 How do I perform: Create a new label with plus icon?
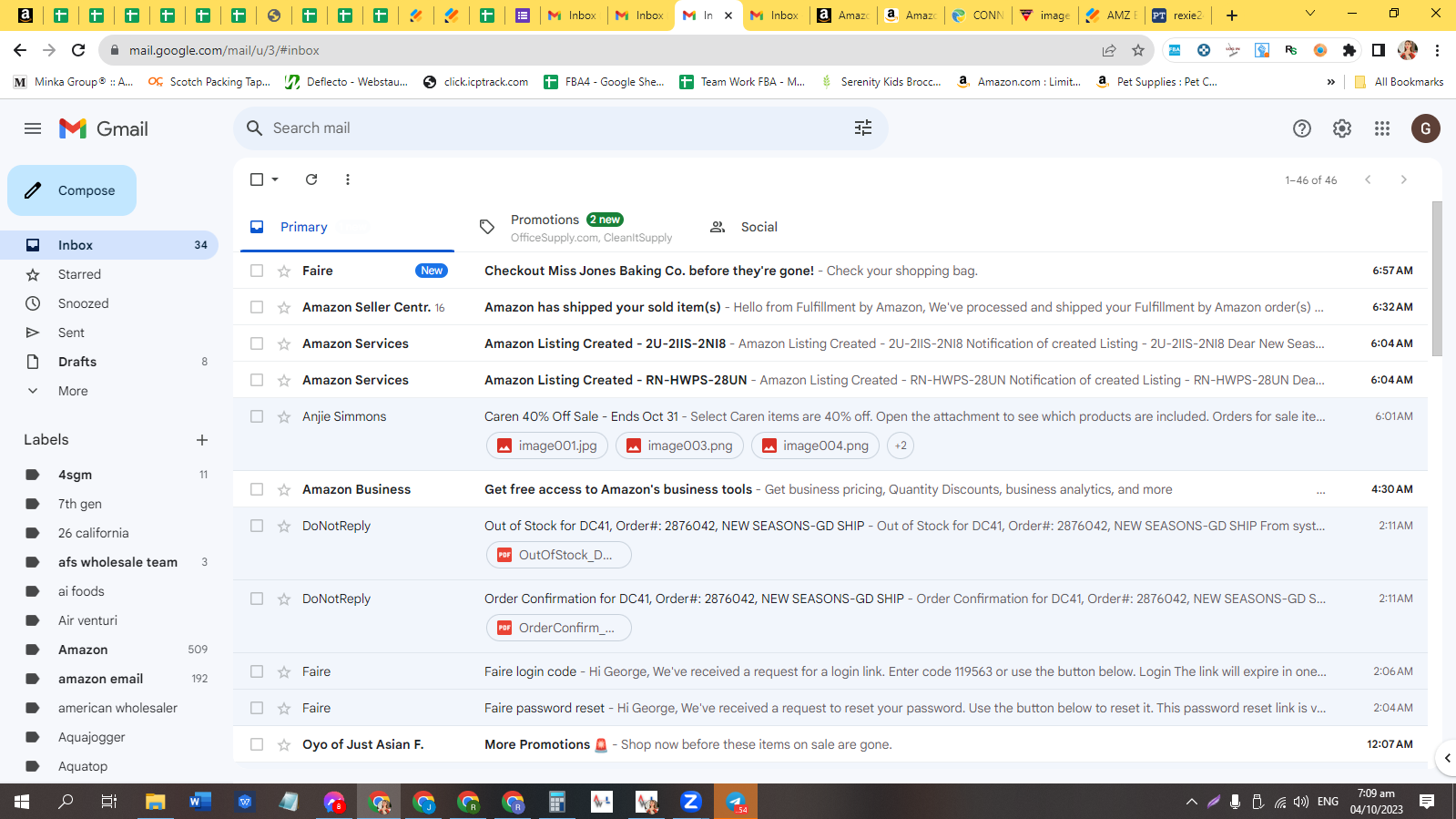click(202, 440)
